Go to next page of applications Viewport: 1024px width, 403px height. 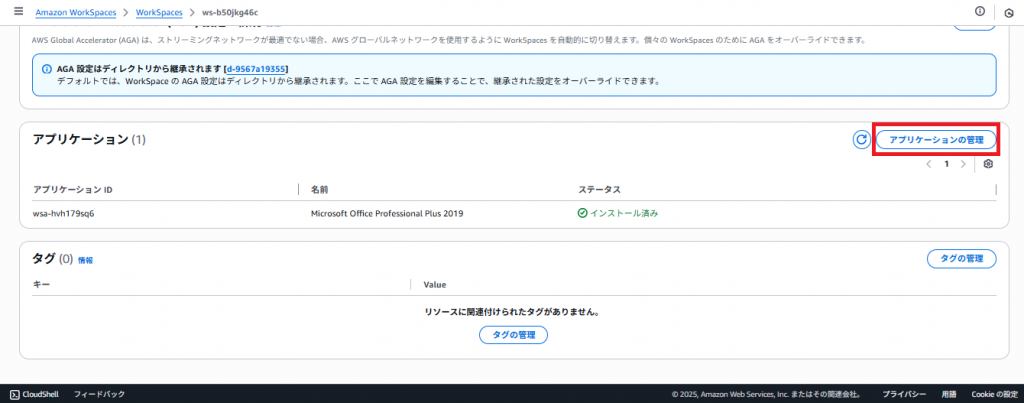(x=963, y=164)
